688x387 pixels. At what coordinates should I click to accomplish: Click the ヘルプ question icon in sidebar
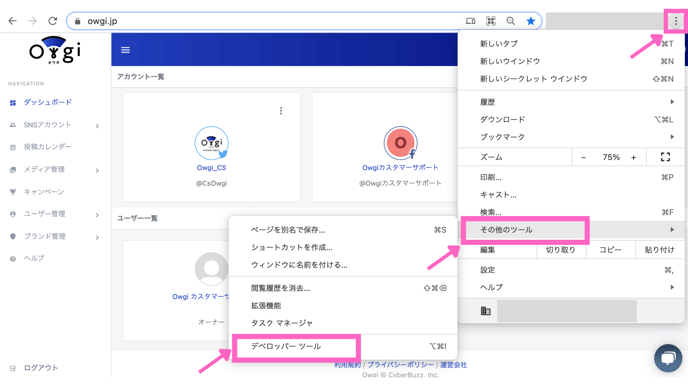pyautogui.click(x=13, y=259)
